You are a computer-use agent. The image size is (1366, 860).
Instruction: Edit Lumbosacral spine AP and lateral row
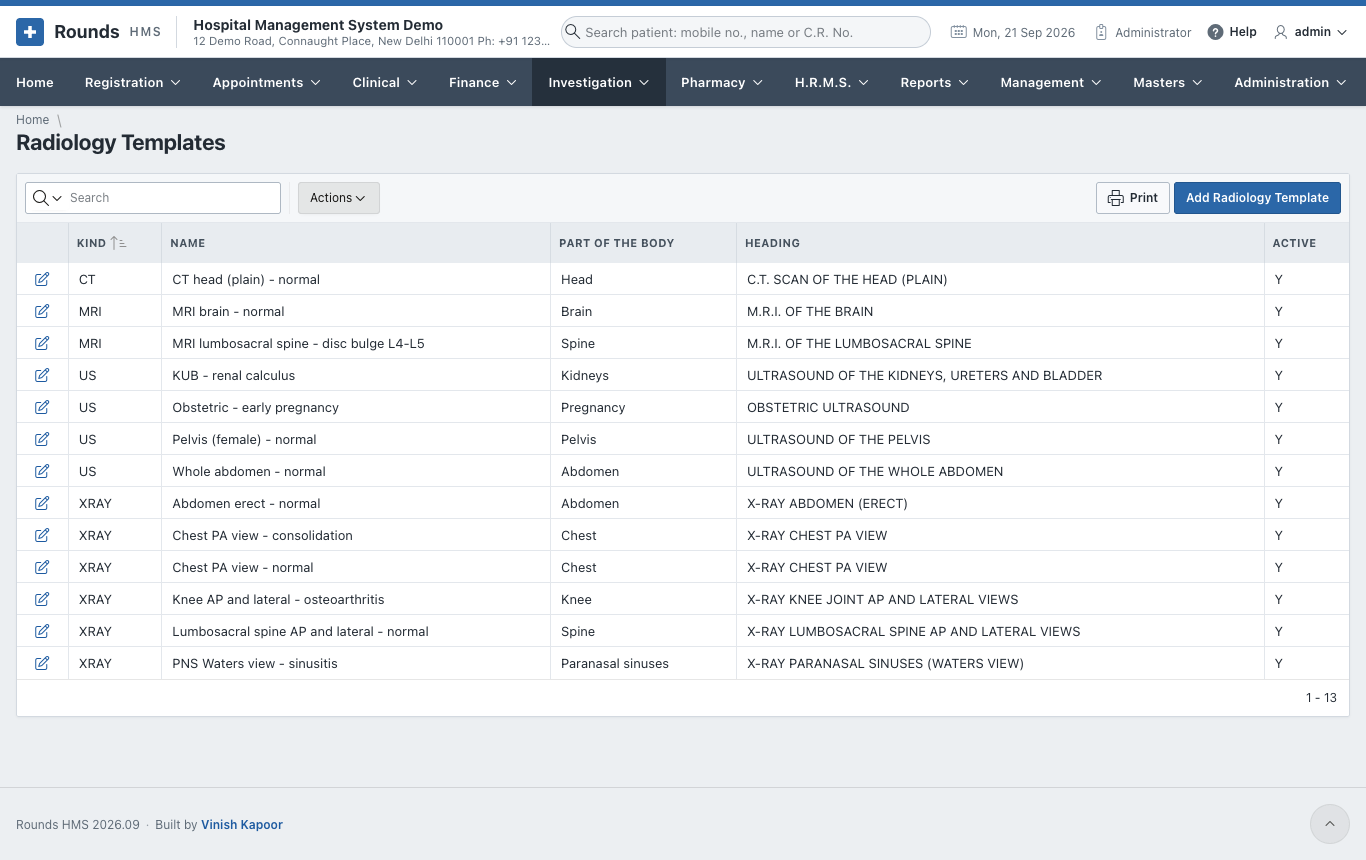(x=42, y=631)
